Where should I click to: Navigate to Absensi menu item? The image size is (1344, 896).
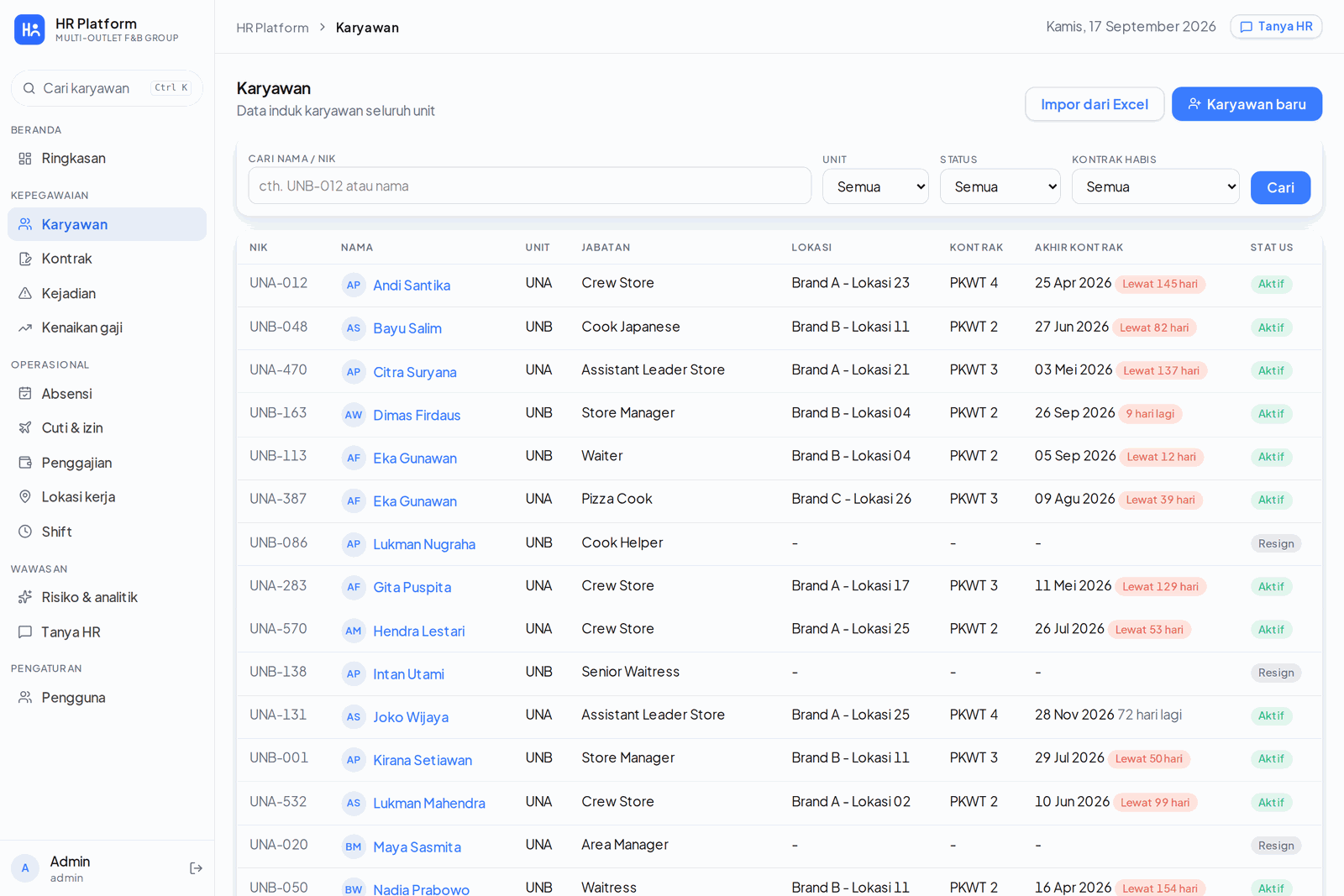point(107,393)
